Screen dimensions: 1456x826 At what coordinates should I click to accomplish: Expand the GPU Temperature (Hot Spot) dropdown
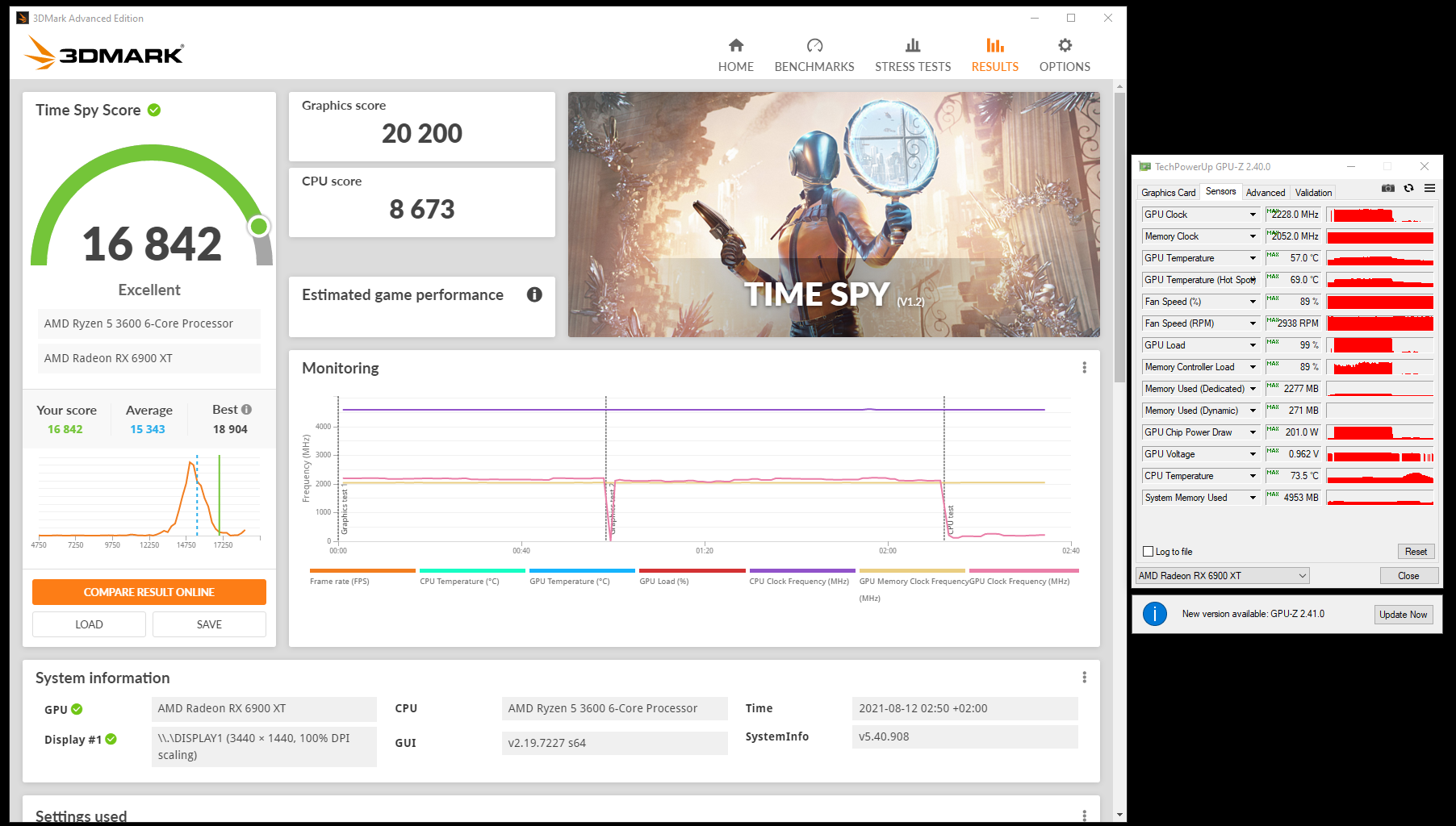click(1253, 280)
